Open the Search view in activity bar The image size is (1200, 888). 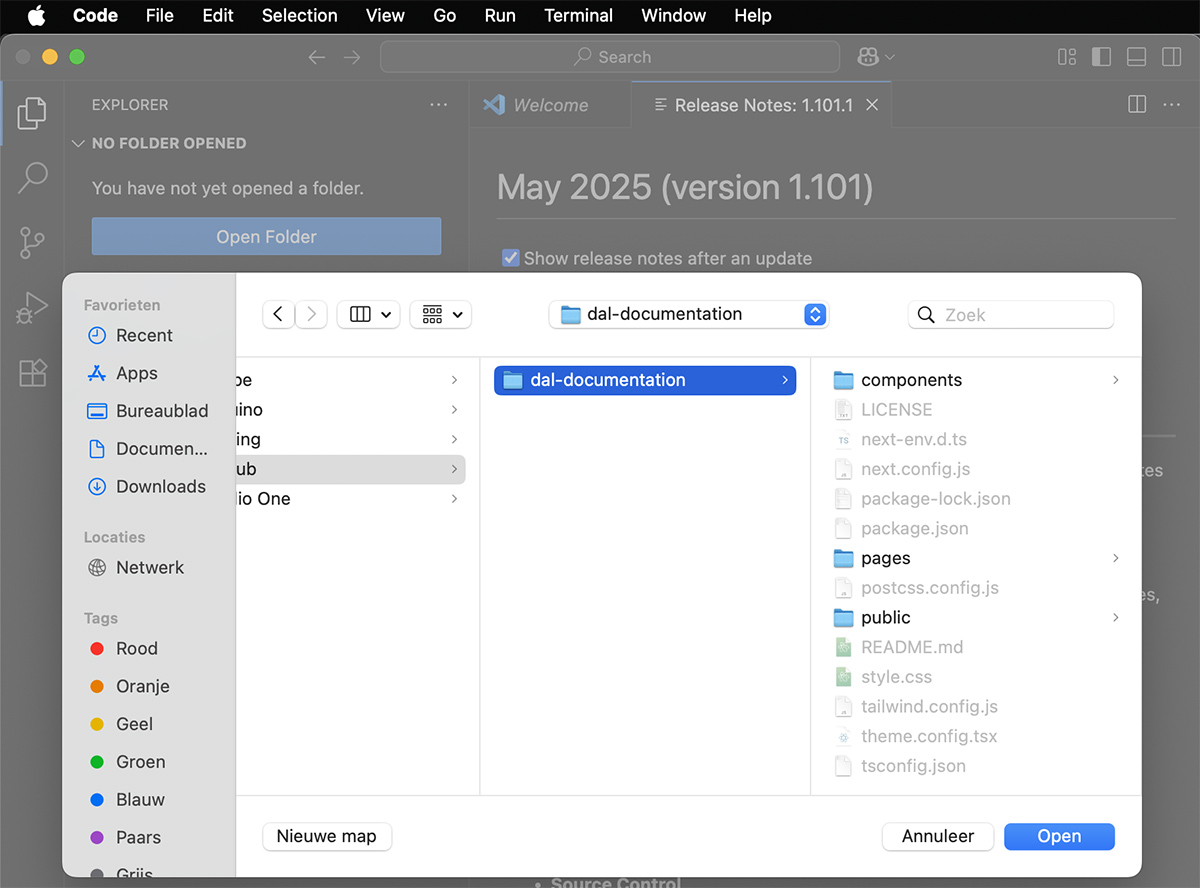click(32, 178)
